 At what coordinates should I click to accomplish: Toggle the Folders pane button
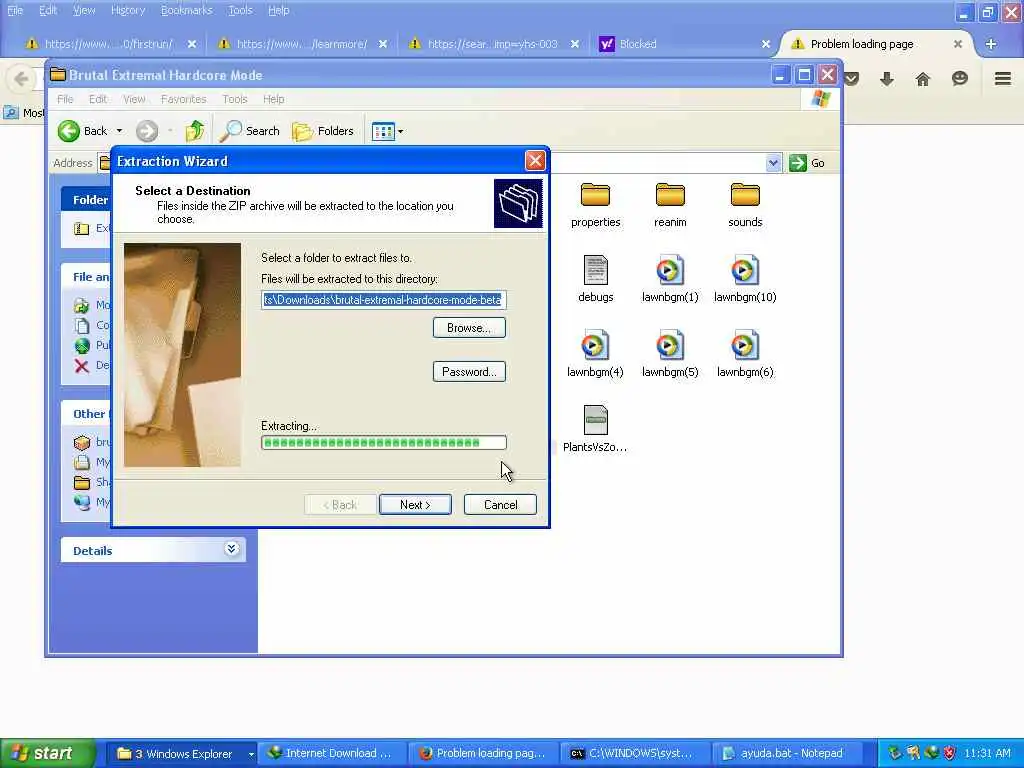pos(323,131)
